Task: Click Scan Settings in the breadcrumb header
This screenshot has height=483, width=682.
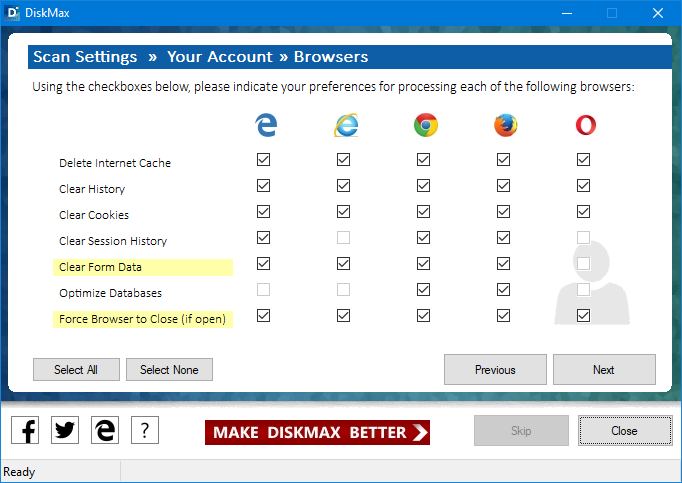Action: point(85,57)
